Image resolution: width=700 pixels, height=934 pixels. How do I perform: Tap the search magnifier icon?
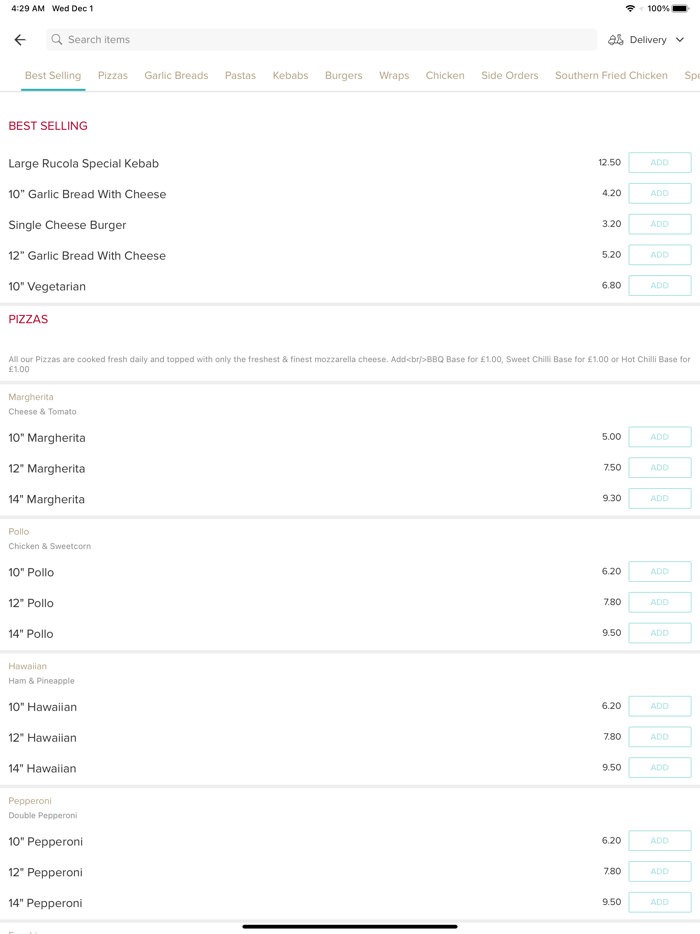[57, 40]
